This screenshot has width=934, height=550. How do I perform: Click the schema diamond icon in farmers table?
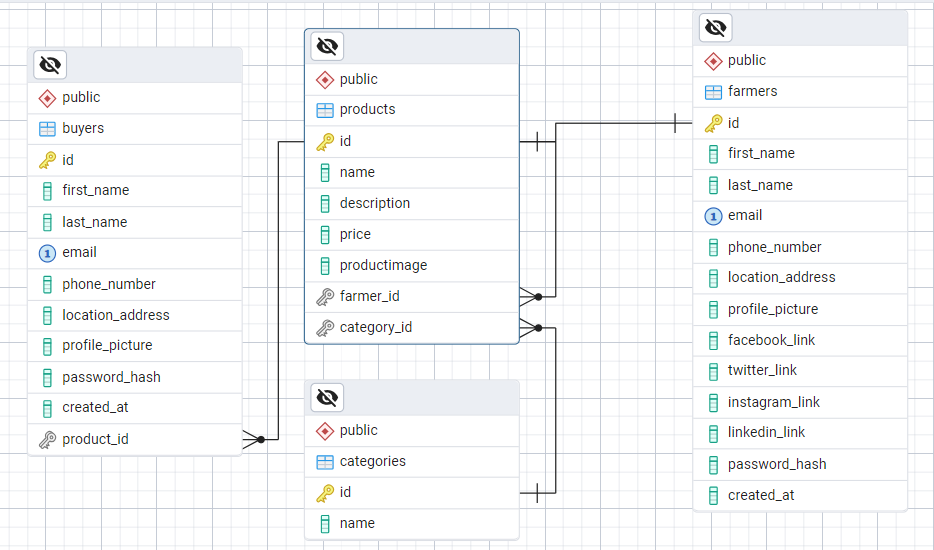click(713, 61)
